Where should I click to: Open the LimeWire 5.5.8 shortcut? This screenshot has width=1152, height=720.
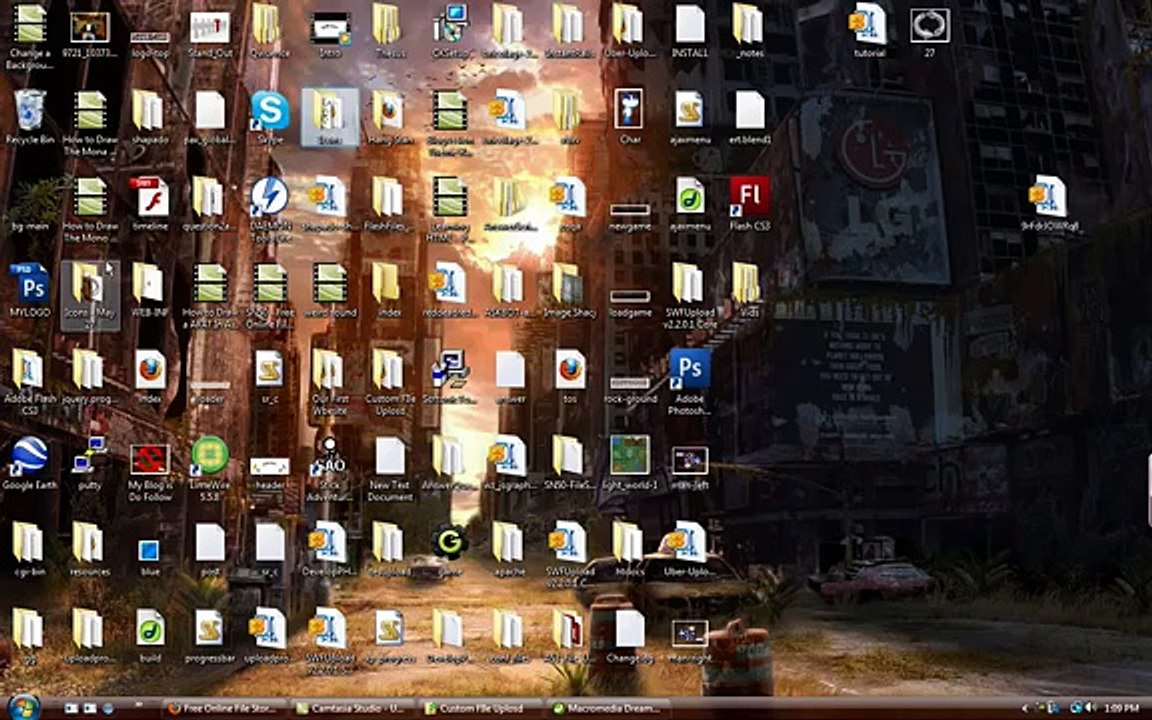tap(210, 469)
